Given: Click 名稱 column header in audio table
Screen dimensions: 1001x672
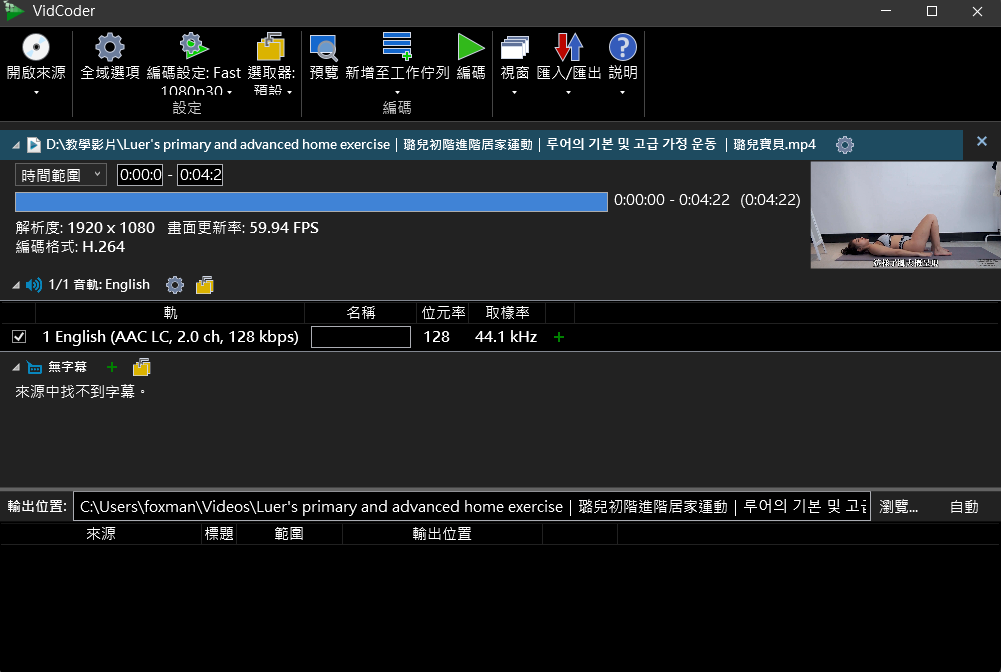Looking at the screenshot, I should click(x=361, y=313).
